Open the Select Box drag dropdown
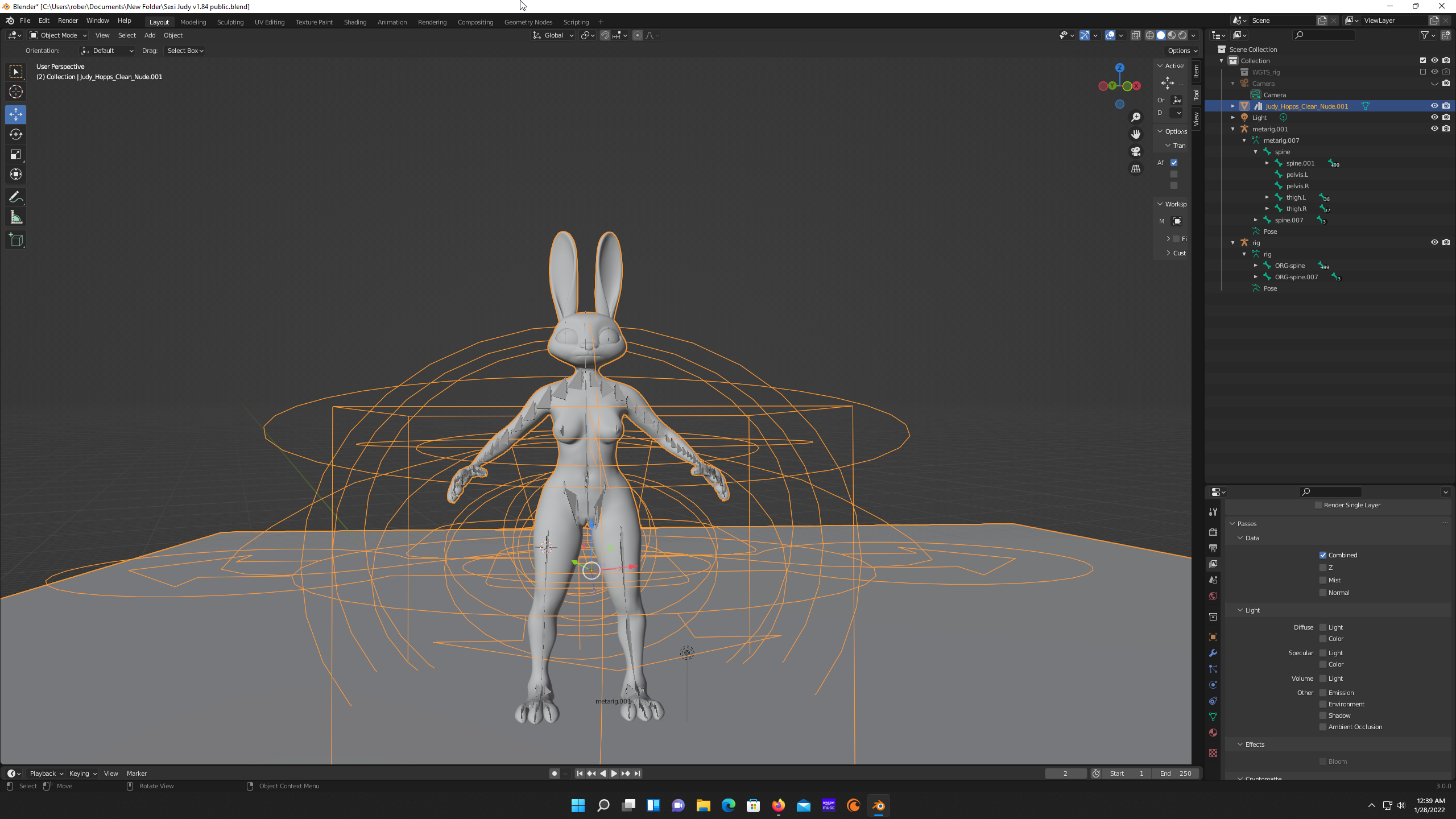This screenshot has height=819, width=1456. click(185, 51)
